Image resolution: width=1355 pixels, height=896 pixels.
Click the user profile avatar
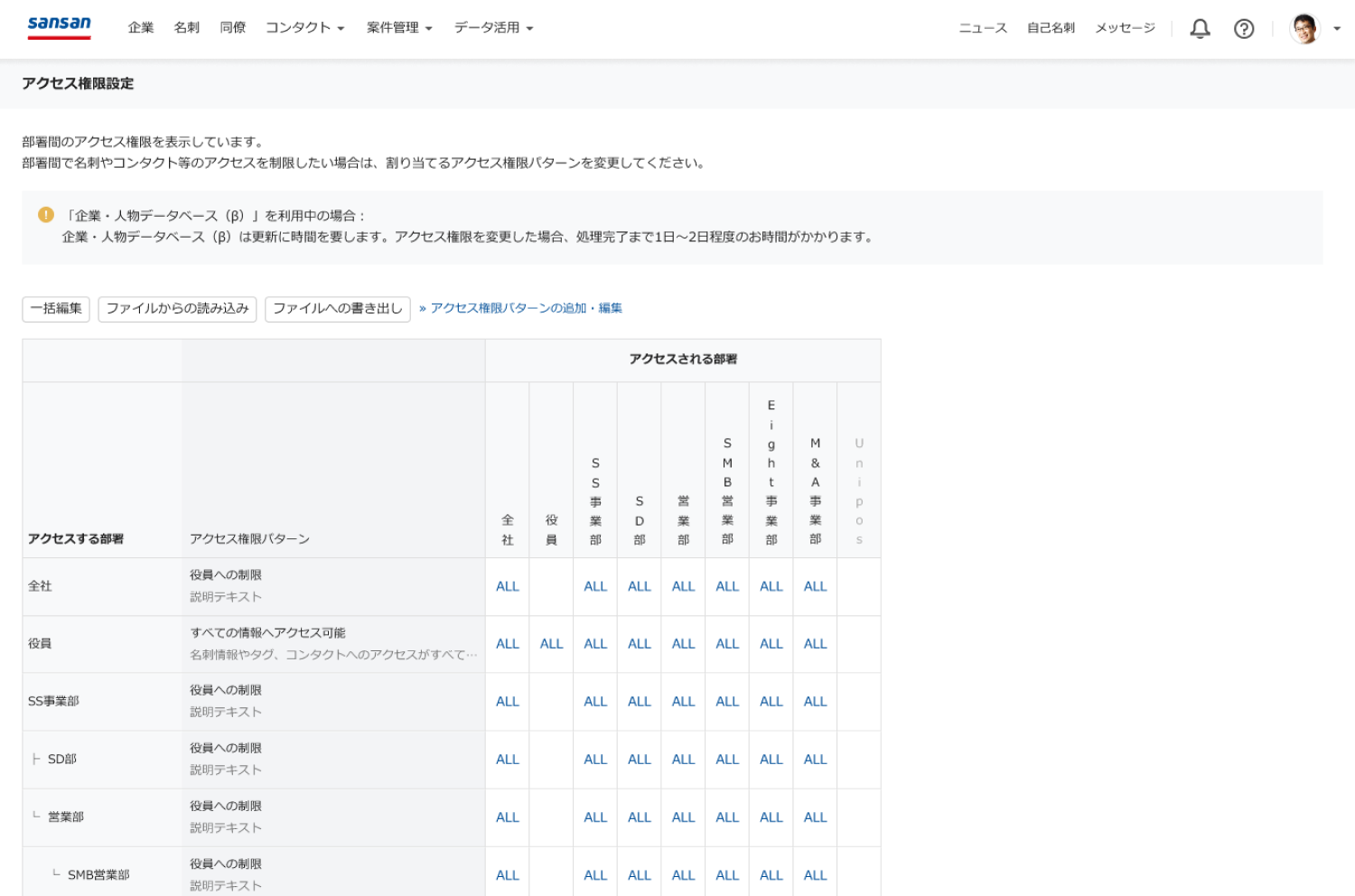click(1304, 29)
